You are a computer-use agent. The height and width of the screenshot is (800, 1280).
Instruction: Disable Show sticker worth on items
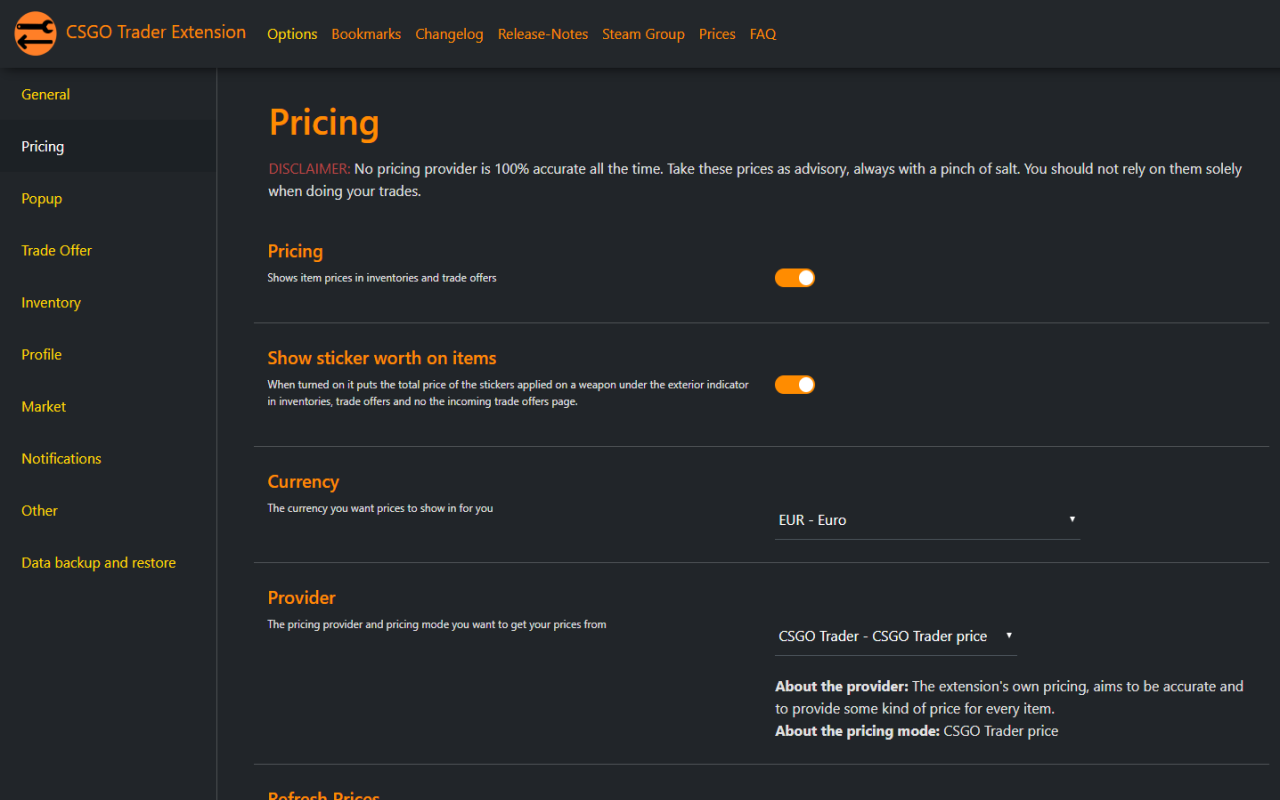tap(795, 385)
